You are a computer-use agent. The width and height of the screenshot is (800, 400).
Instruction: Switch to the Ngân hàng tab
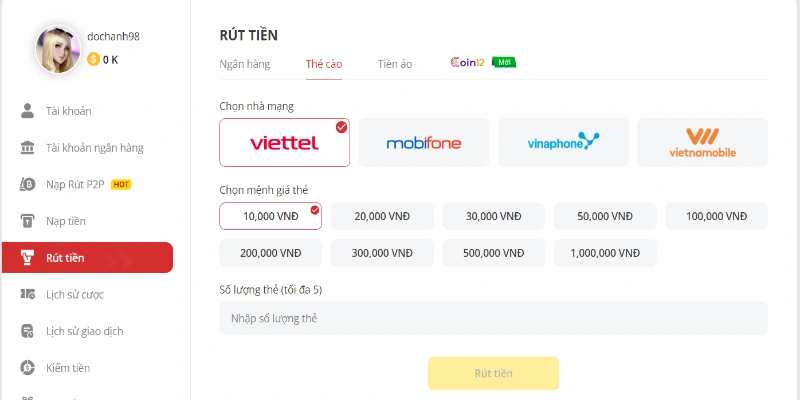[245, 64]
